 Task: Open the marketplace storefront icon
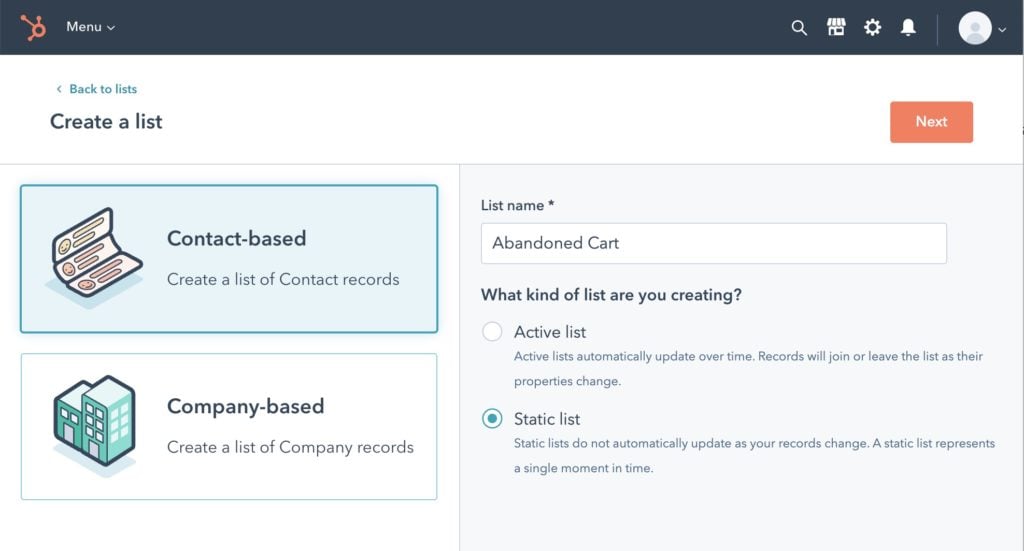(x=836, y=27)
